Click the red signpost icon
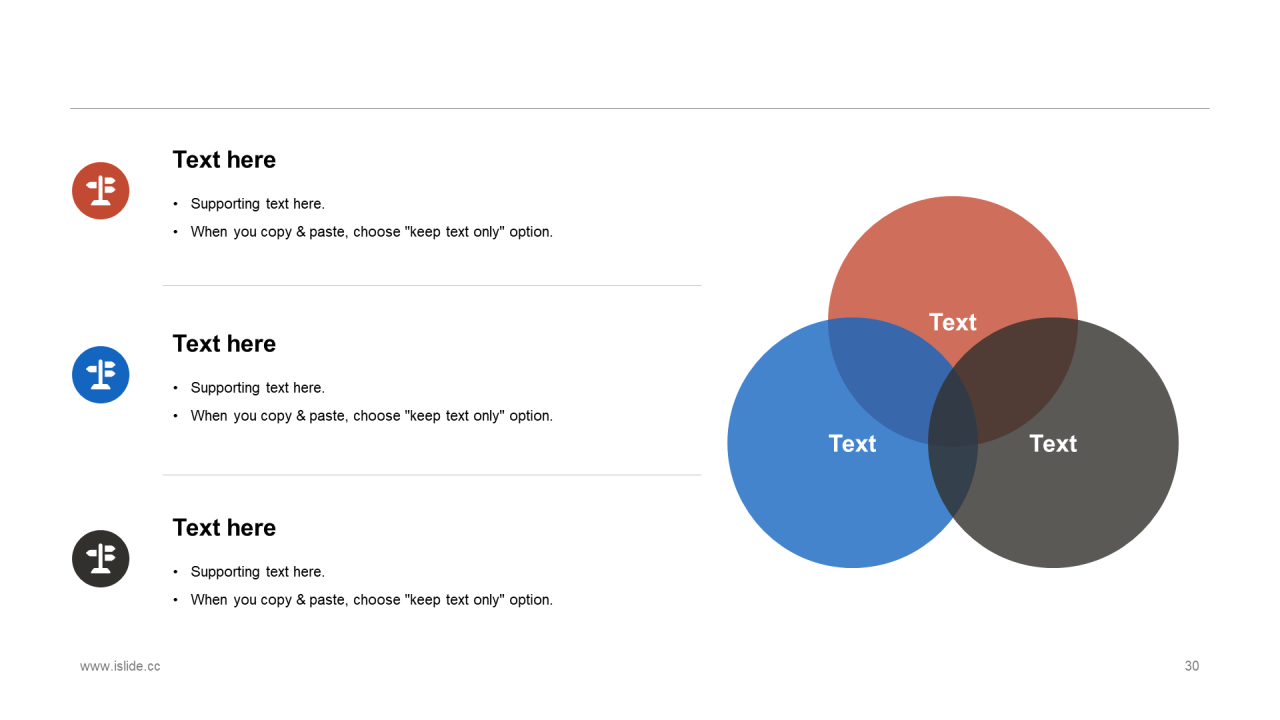 coord(101,190)
